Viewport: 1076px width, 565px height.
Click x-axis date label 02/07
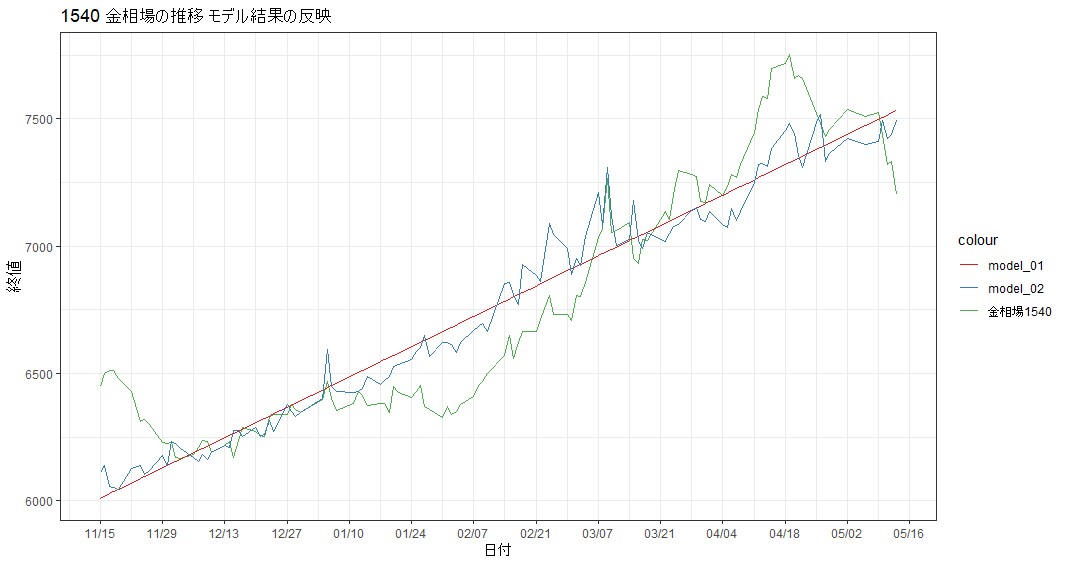(473, 533)
